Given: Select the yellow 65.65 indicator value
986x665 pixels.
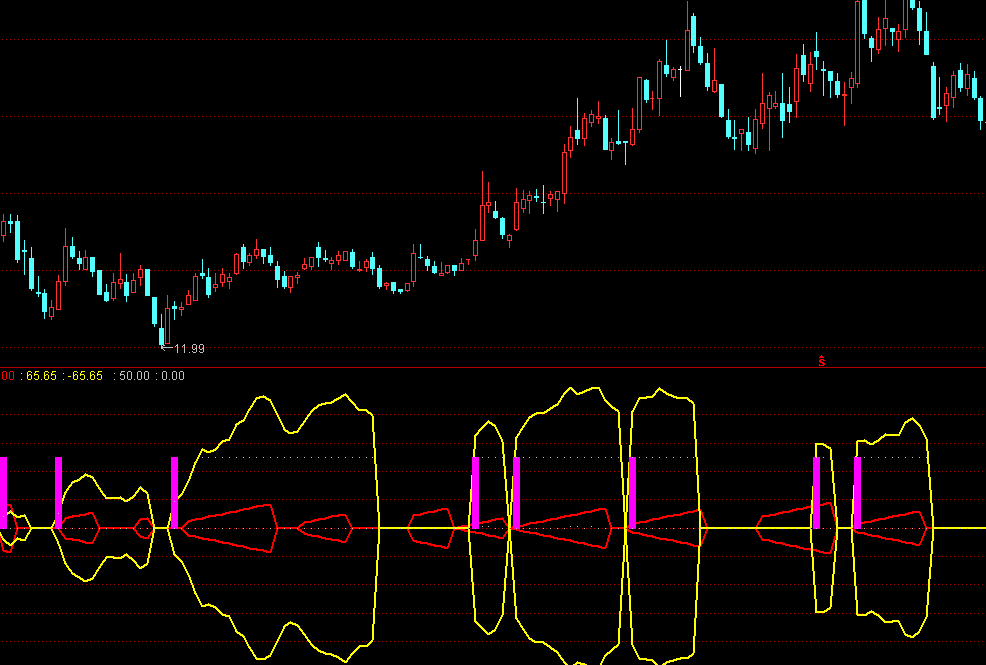Looking at the screenshot, I should click(41, 376).
